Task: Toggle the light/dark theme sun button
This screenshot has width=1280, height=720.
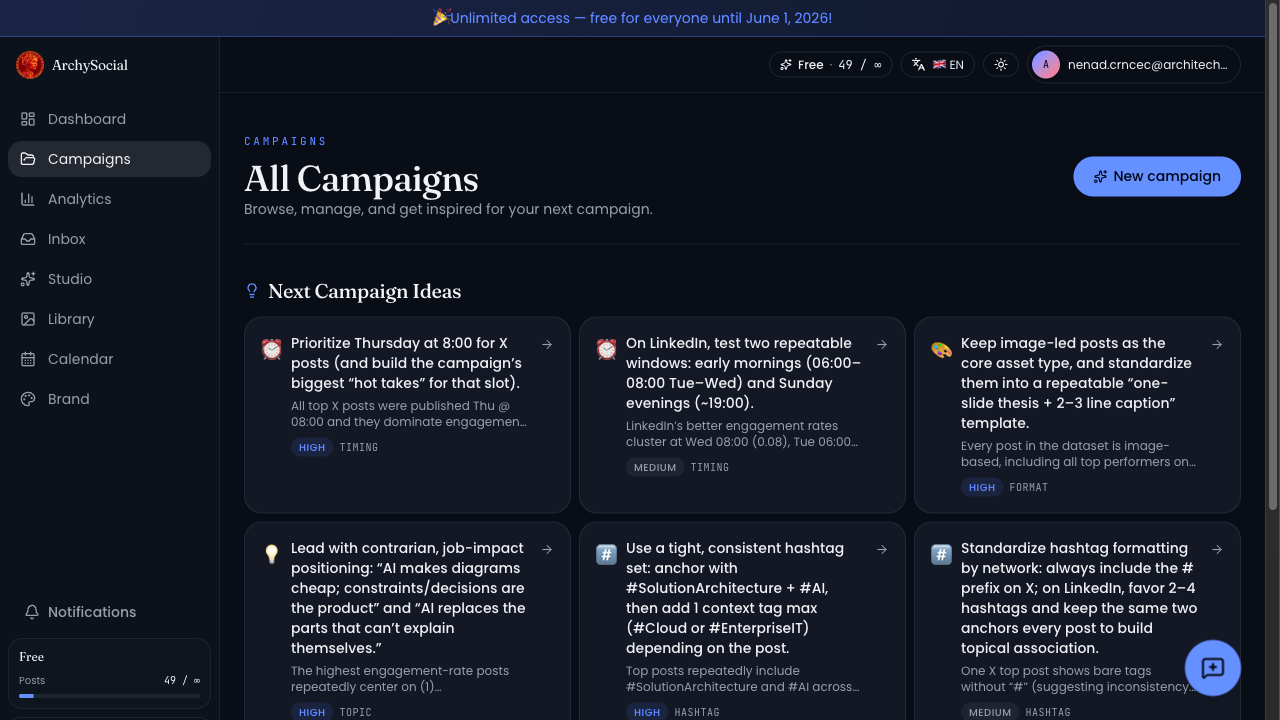Action: [1001, 65]
